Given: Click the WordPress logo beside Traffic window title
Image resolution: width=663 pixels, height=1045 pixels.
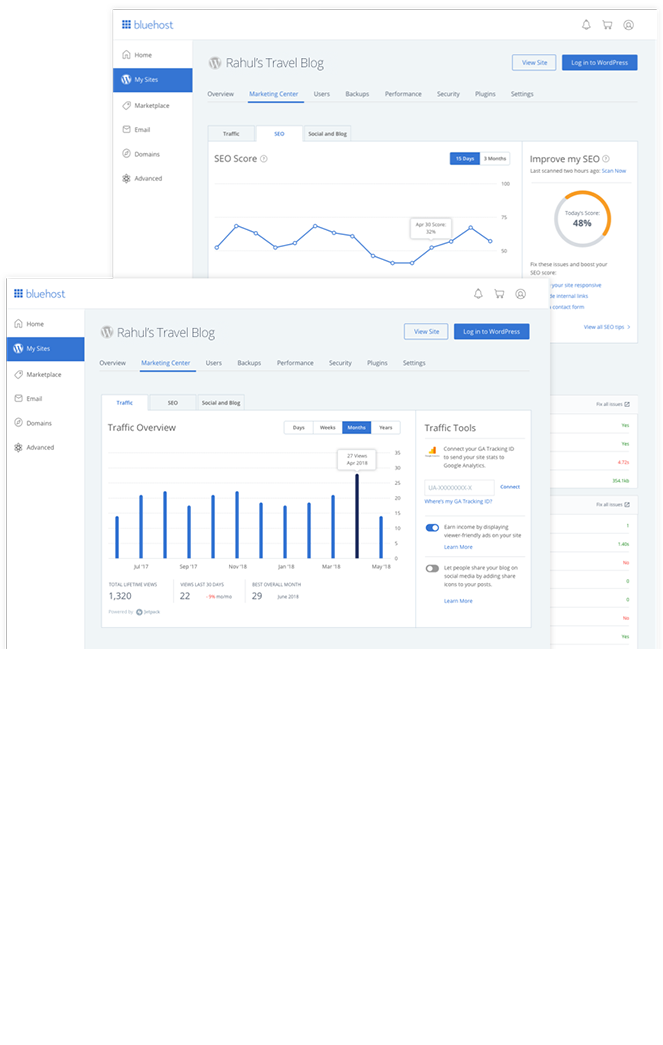Looking at the screenshot, I should pyautogui.click(x=107, y=332).
